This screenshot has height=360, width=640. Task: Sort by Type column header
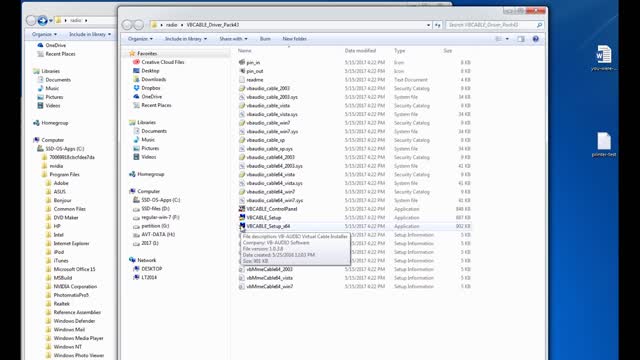tap(400, 51)
